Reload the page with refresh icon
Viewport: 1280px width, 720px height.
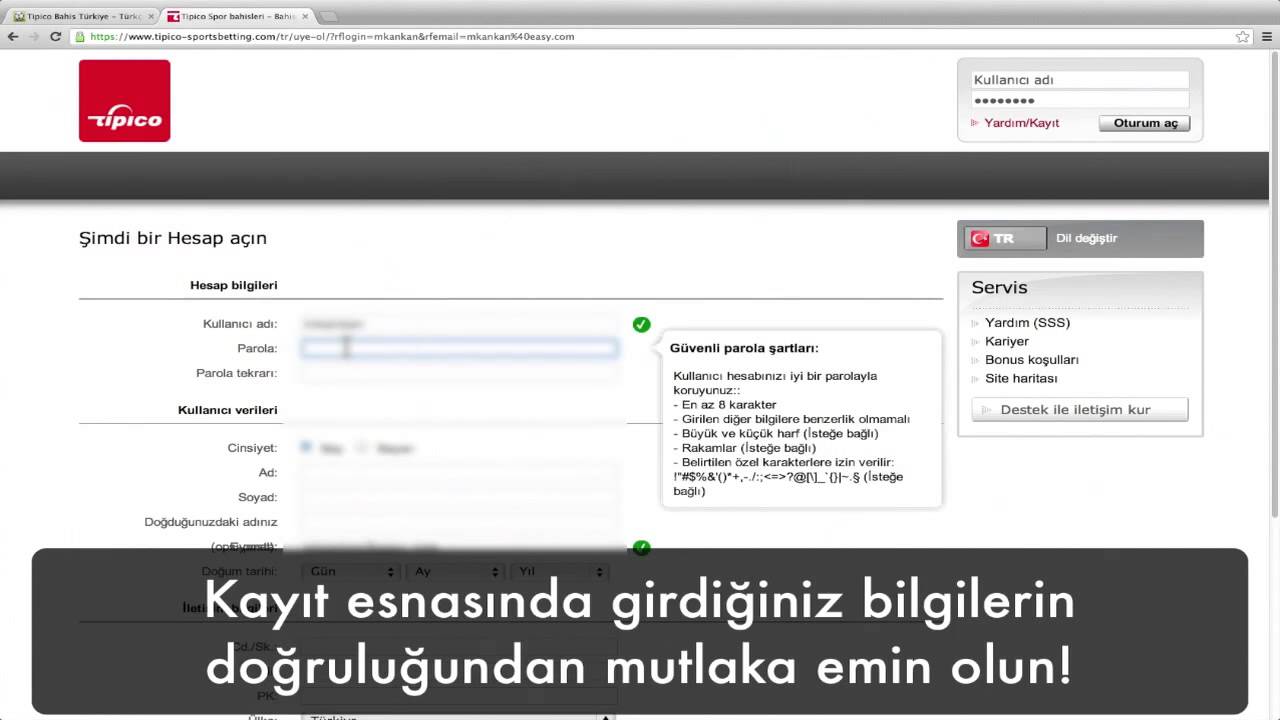[x=56, y=36]
